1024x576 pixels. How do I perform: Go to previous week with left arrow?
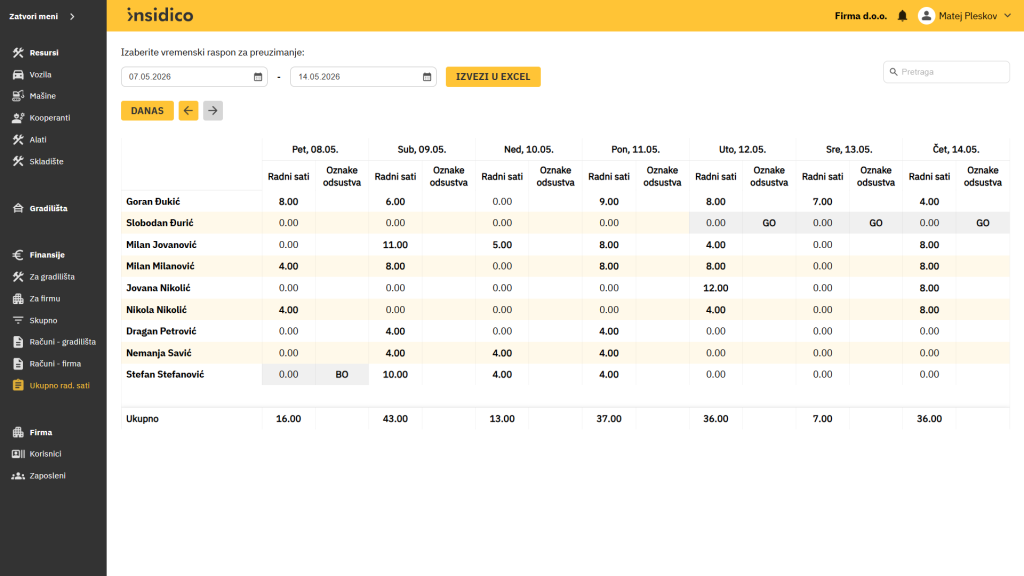point(188,110)
